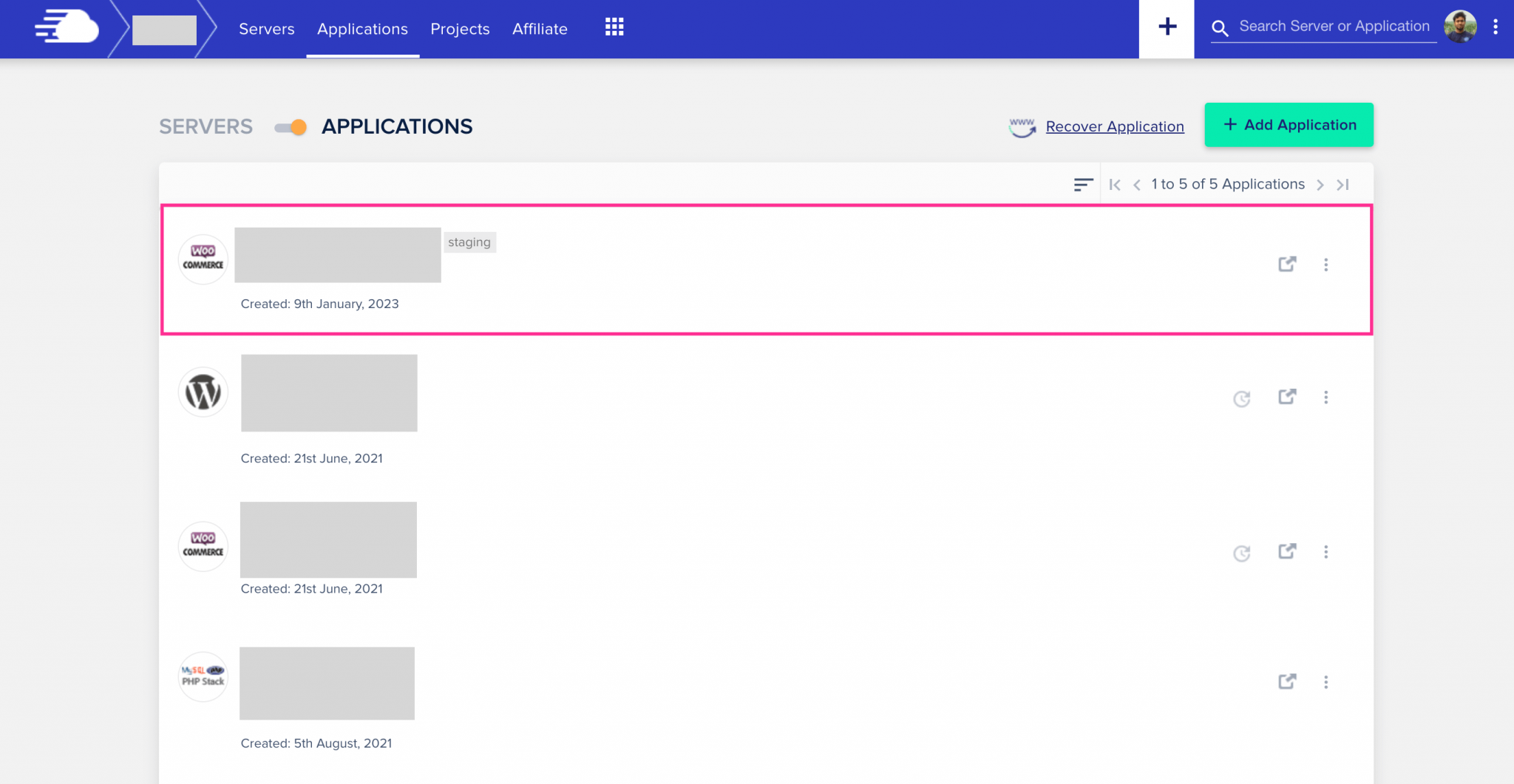This screenshot has height=784, width=1514.
Task: Click the Recover Application link
Action: (x=1114, y=126)
